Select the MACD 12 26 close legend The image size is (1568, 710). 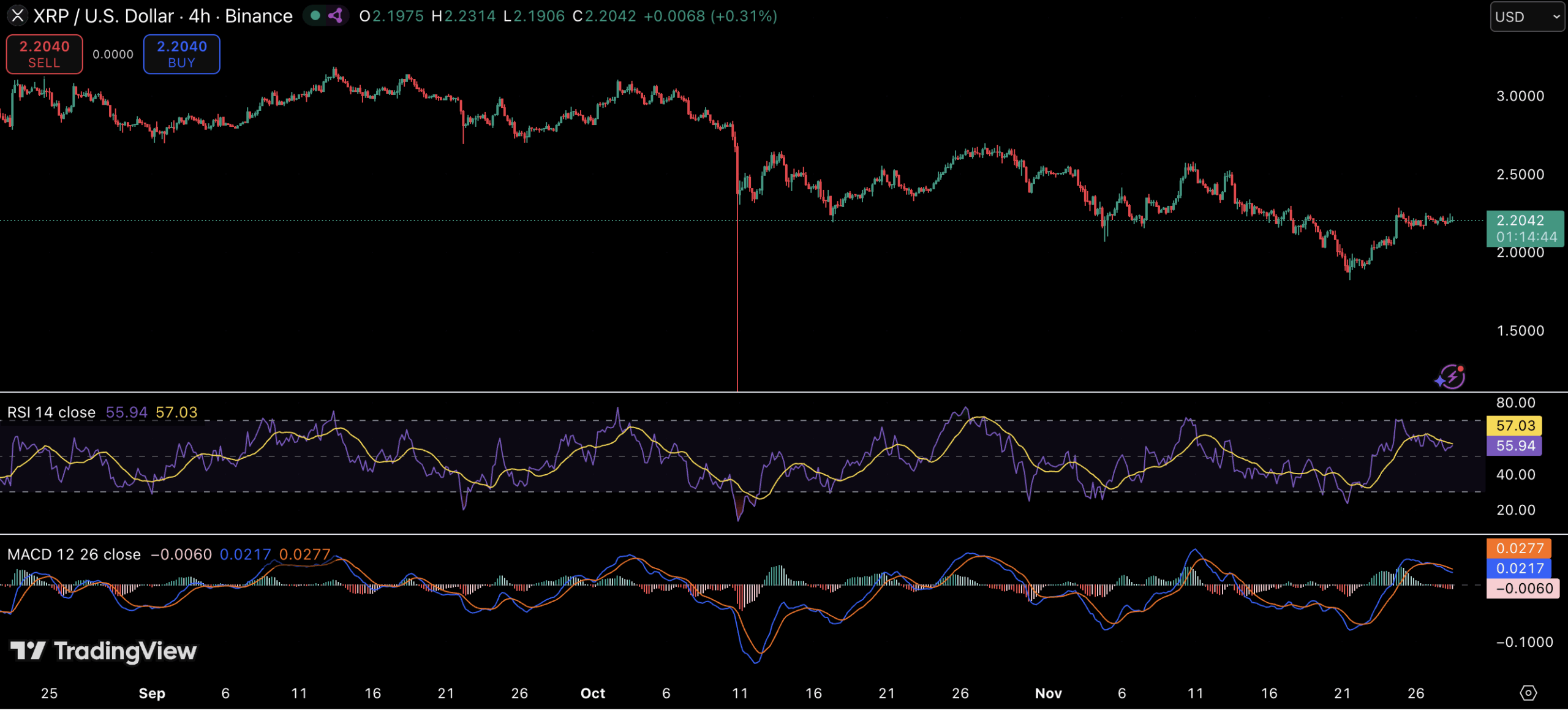(x=74, y=554)
